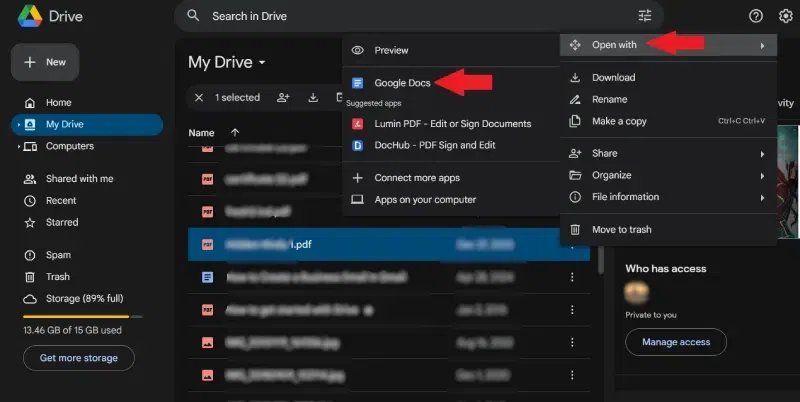The width and height of the screenshot is (800, 402).
Task: Clear selection with X icon
Action: tap(199, 97)
